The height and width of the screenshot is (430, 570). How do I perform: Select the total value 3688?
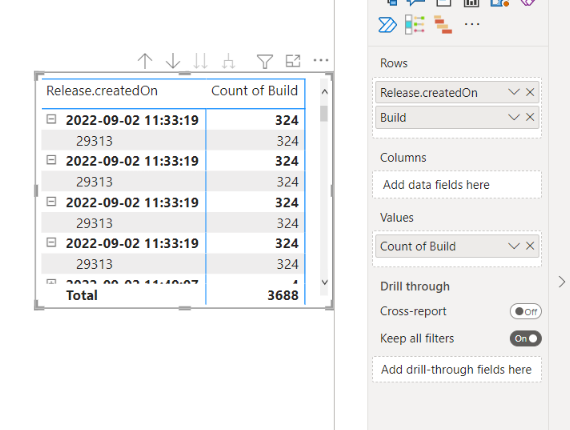pyautogui.click(x=283, y=296)
